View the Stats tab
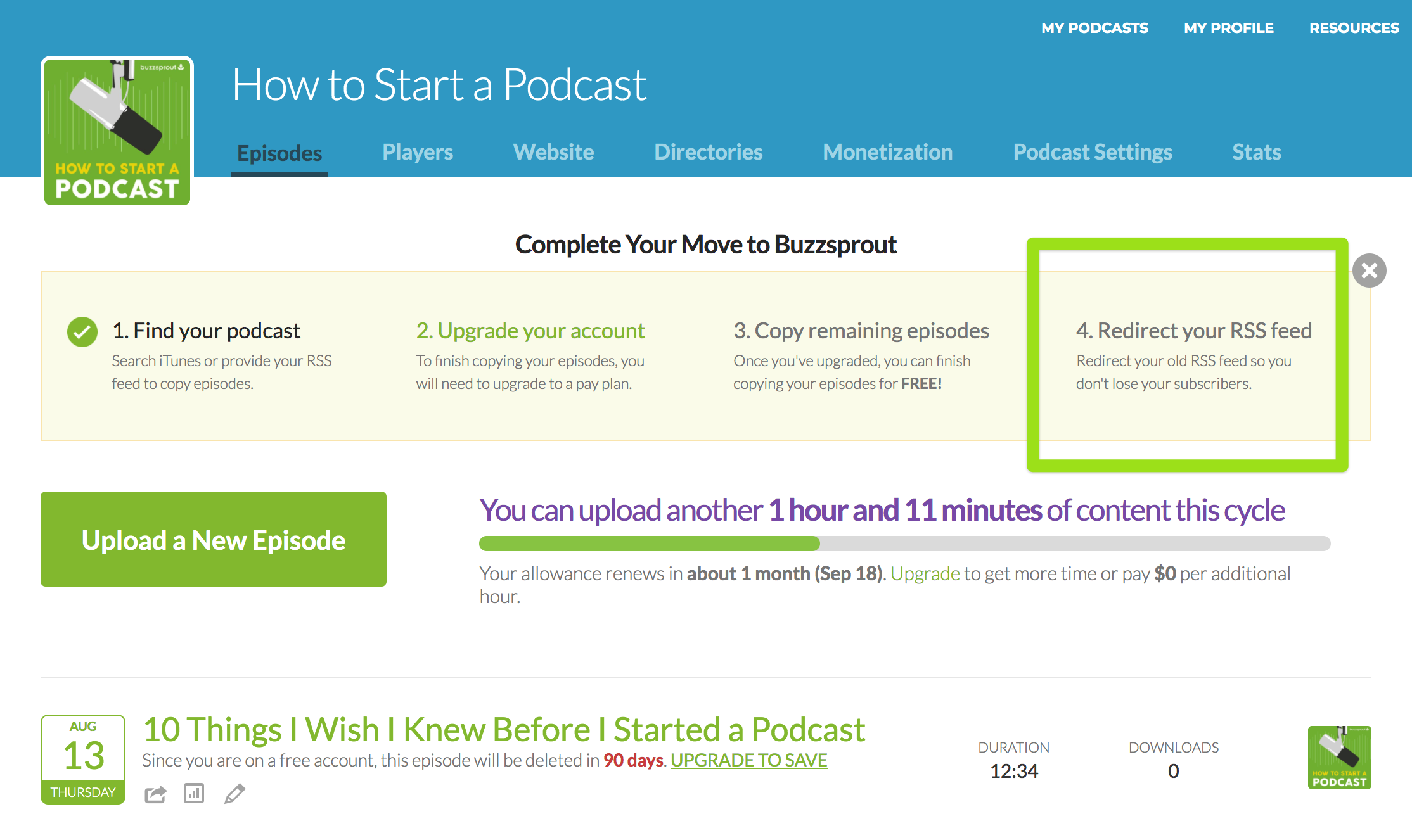 pos(1256,152)
